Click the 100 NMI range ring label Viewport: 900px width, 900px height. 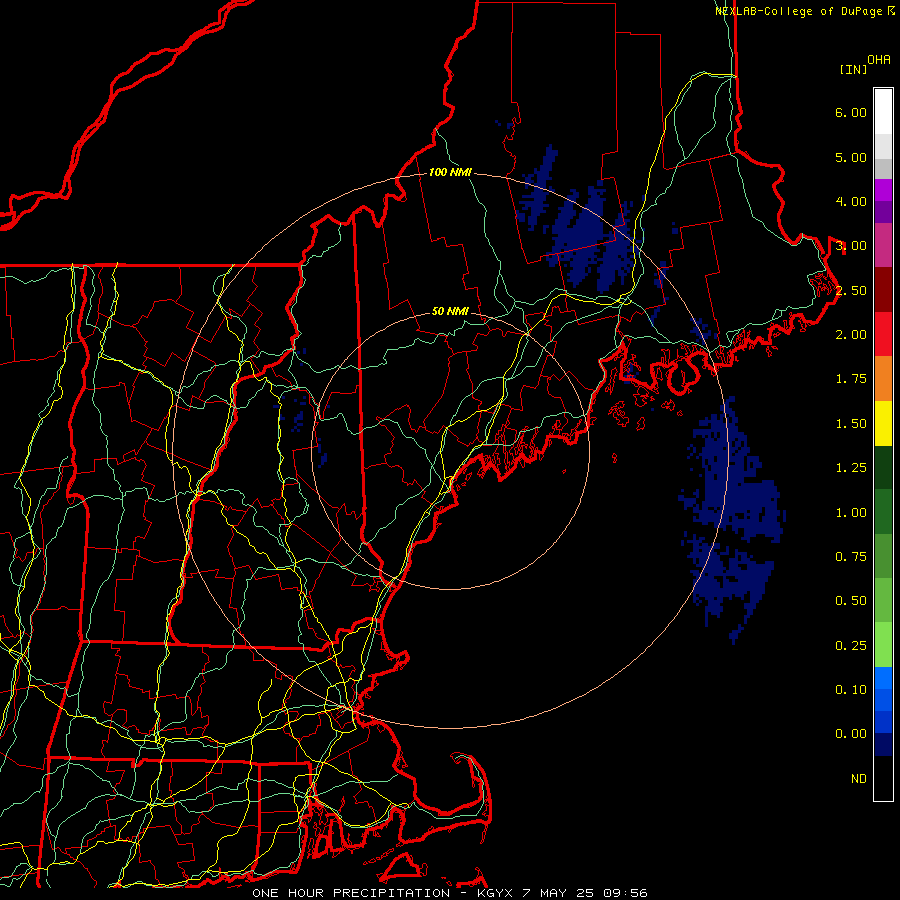[x=450, y=172]
